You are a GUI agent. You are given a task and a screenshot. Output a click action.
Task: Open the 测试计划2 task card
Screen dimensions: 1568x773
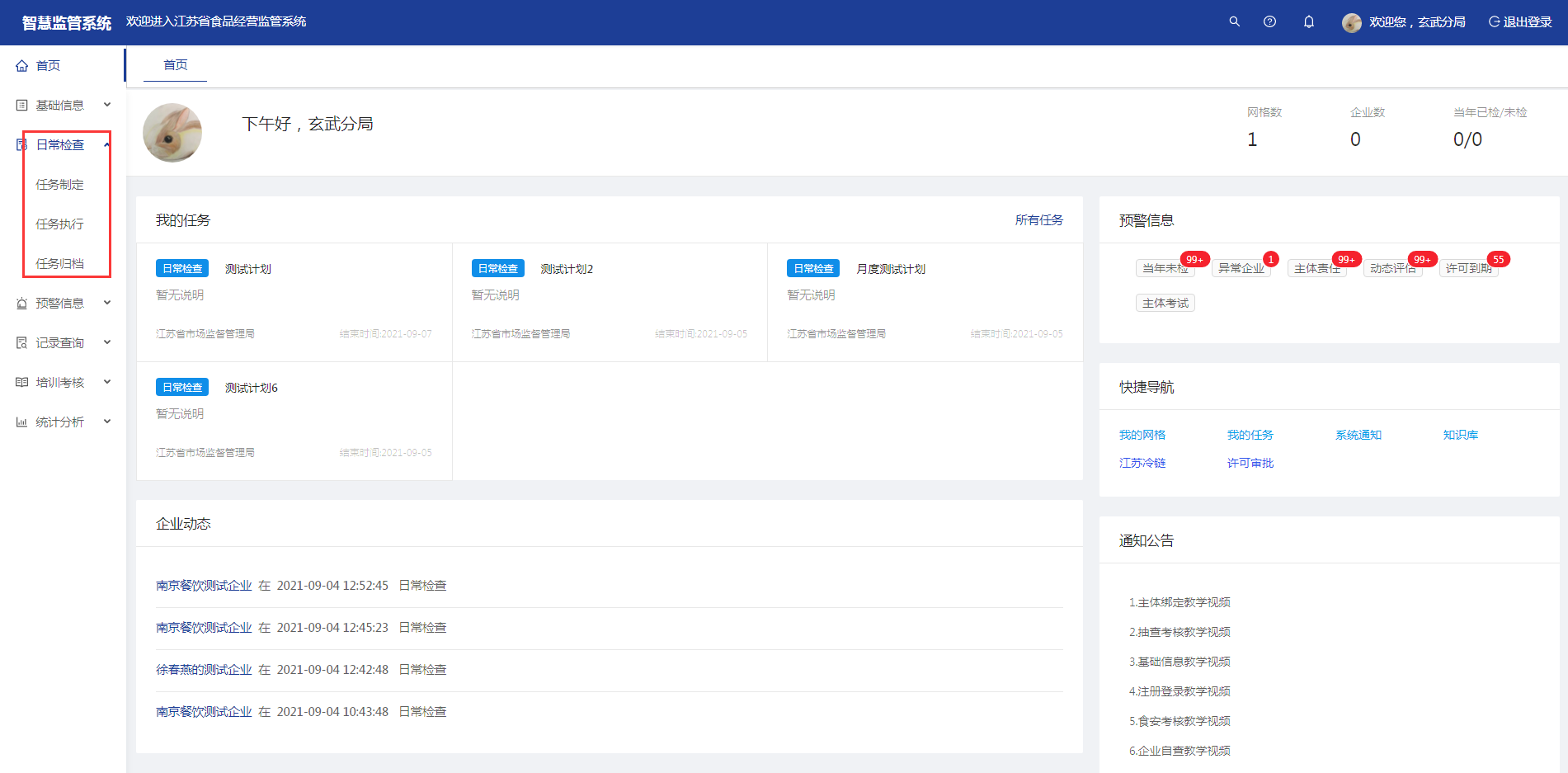[x=567, y=269]
